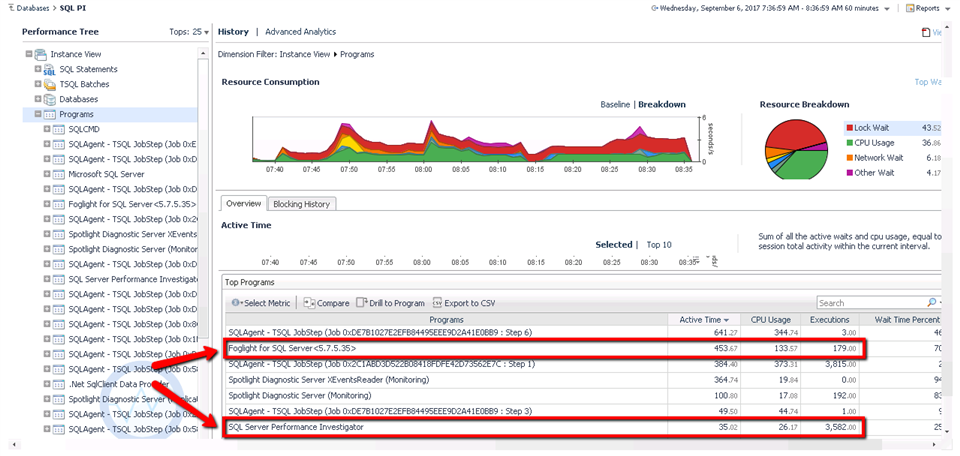Click the Databases node icon
This screenshot has height=456, width=960.
(x=50, y=99)
